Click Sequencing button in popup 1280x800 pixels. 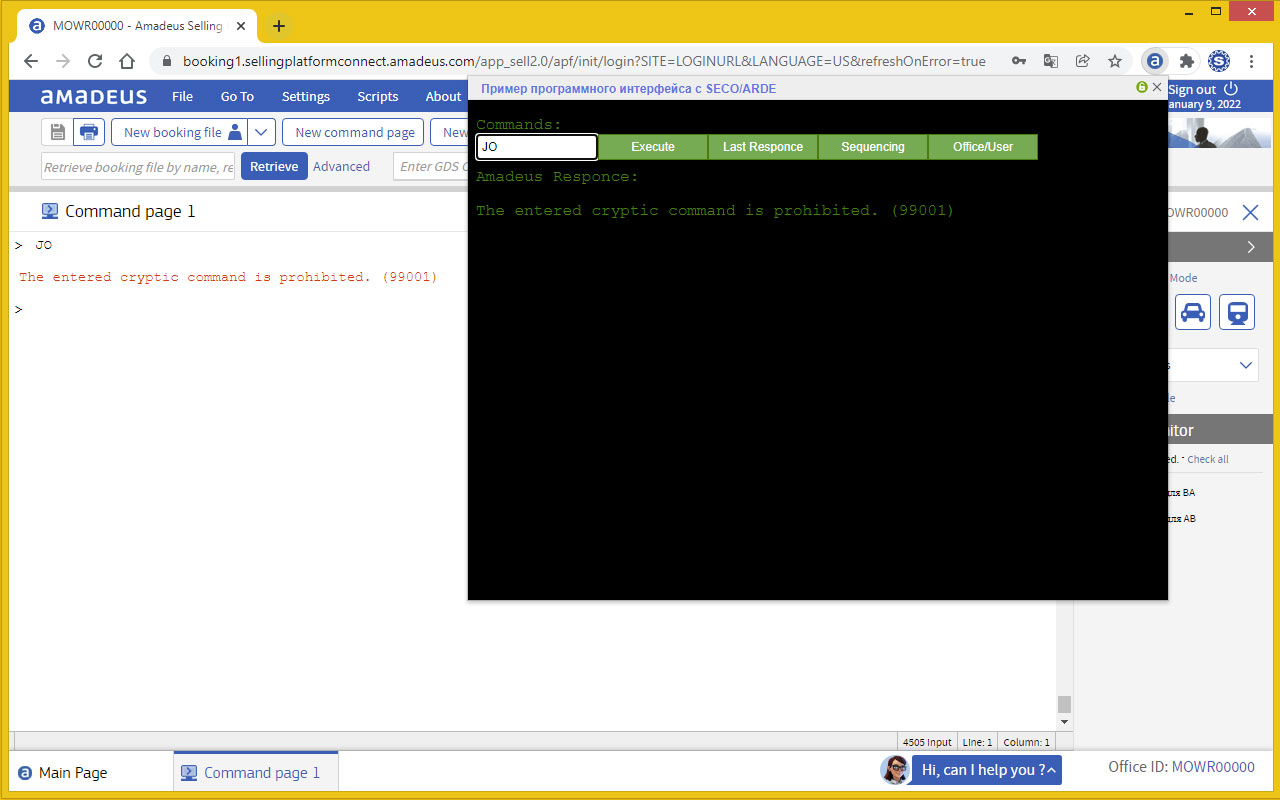[x=873, y=147]
